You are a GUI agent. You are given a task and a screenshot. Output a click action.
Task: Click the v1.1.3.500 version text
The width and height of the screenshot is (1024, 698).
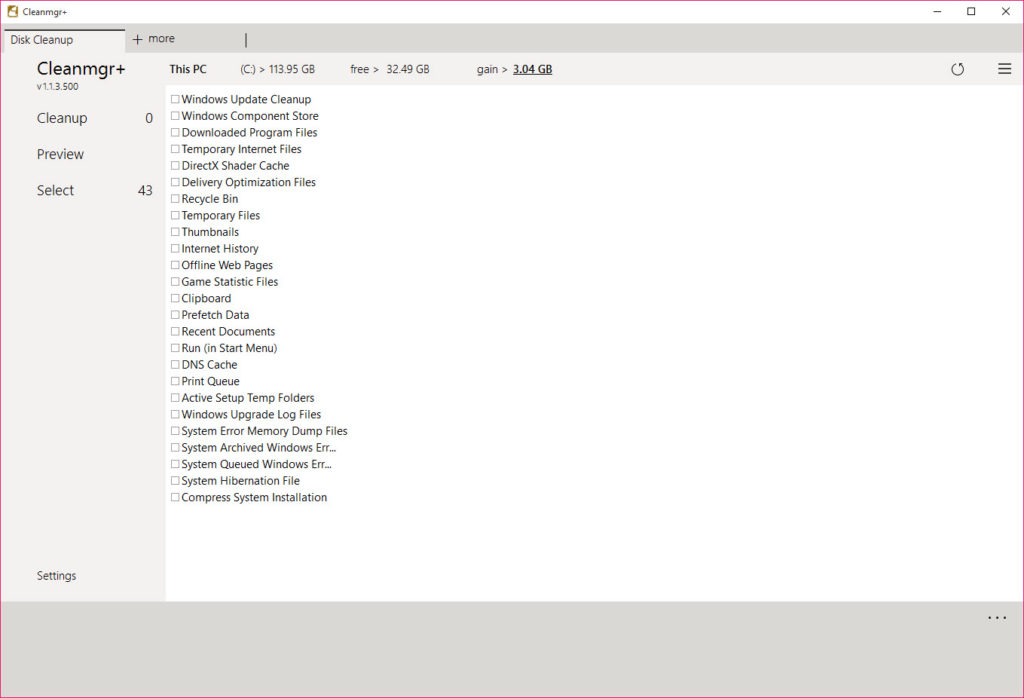coord(57,86)
